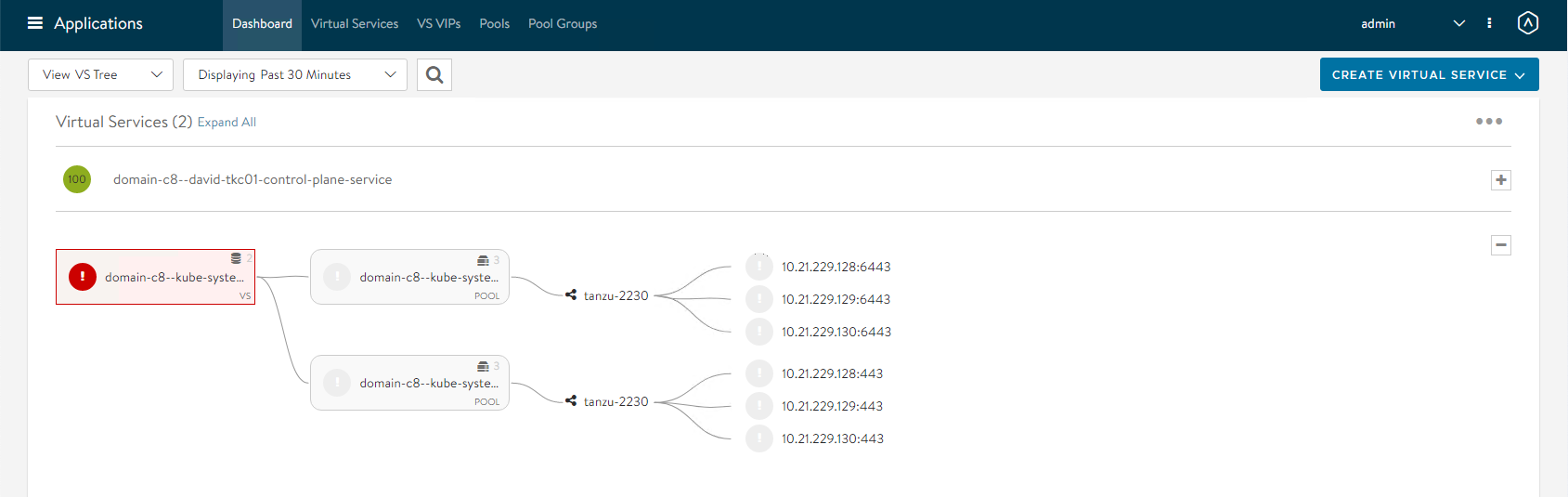The image size is (1568, 497).
Task: Click the Avi logo icon
Action: pyautogui.click(x=1528, y=23)
